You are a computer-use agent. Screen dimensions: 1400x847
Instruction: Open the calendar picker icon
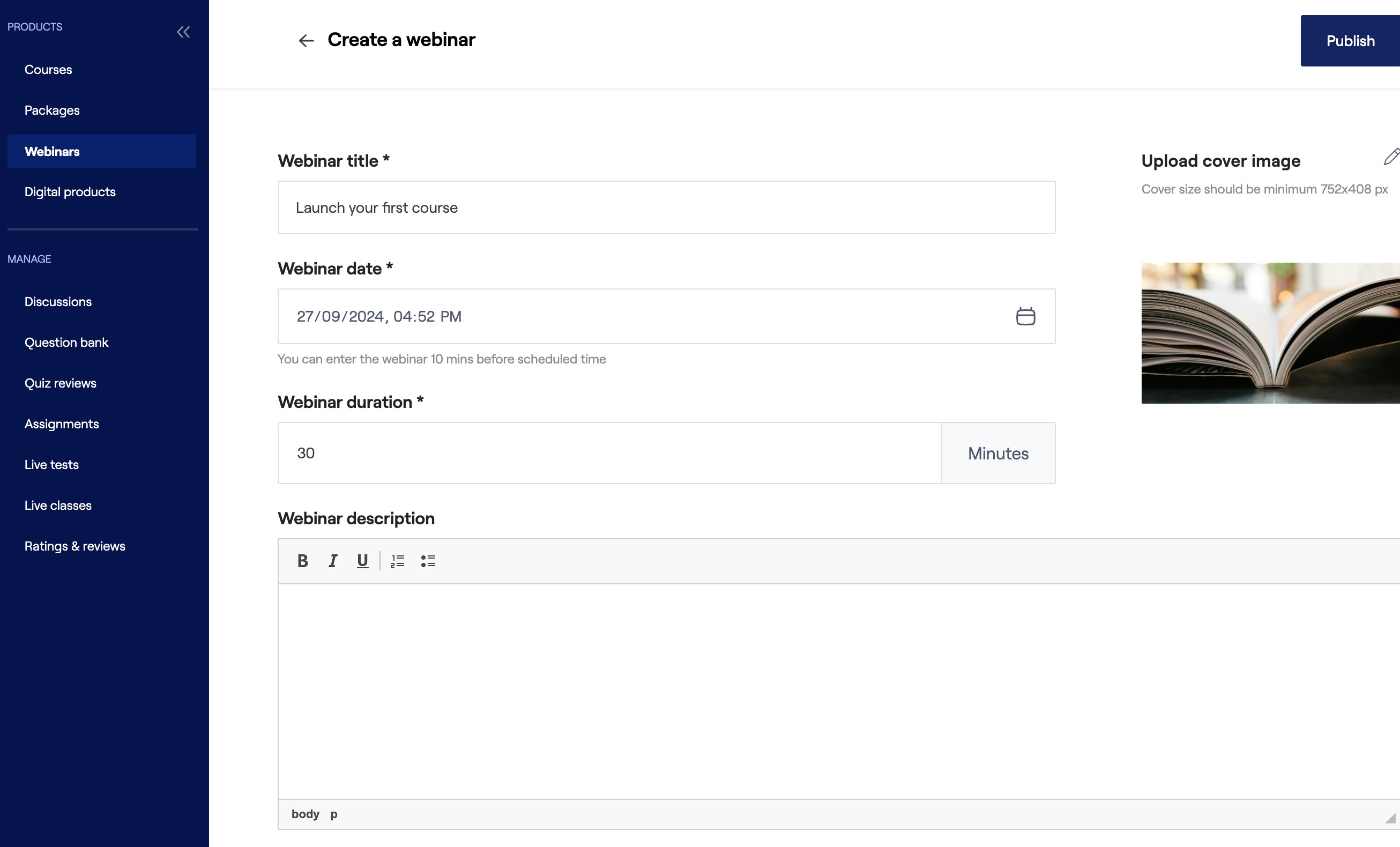(x=1025, y=316)
